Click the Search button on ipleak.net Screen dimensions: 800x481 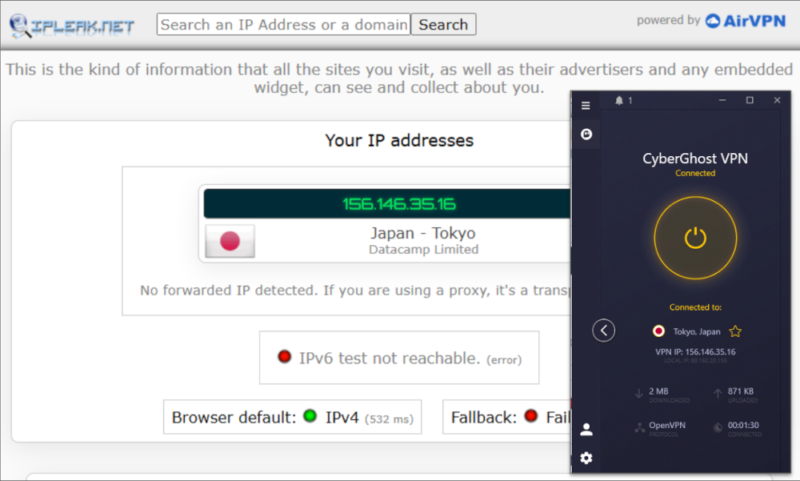tap(443, 24)
